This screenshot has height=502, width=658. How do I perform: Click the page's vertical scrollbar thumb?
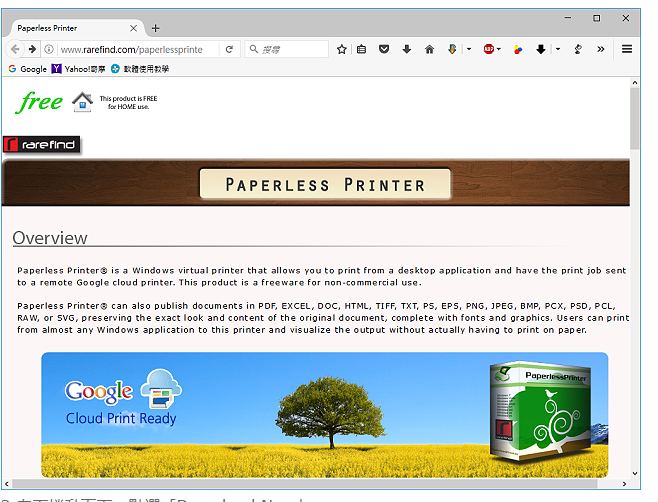point(634,118)
